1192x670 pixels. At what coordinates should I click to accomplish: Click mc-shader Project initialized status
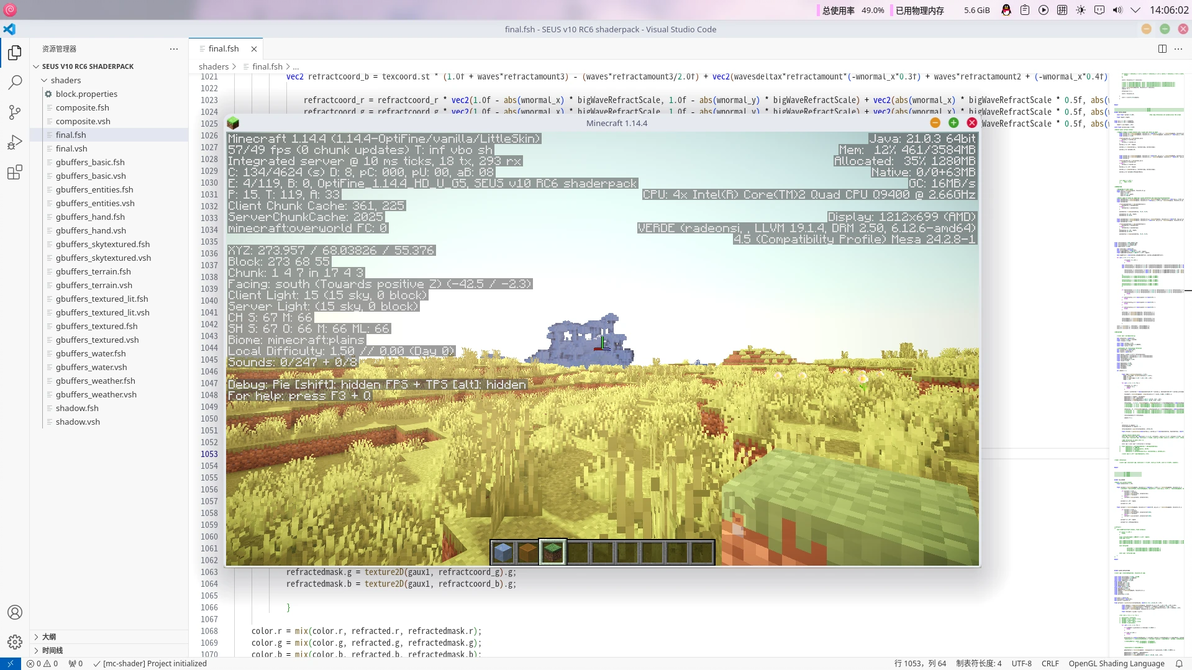click(150, 663)
